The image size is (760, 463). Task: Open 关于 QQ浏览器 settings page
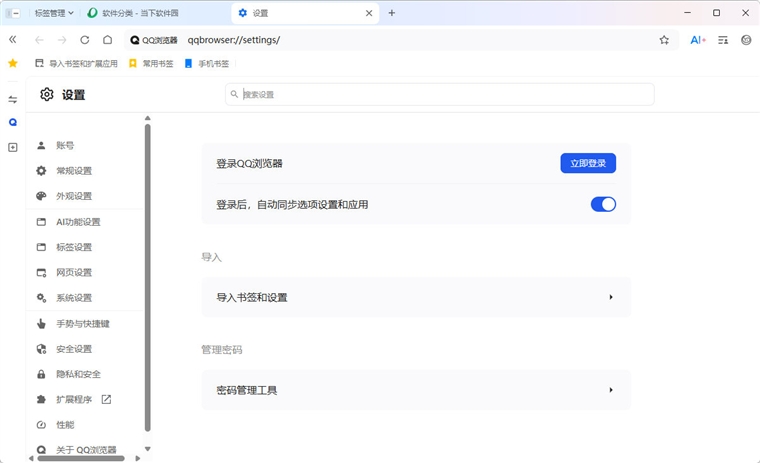pyautogui.click(x=85, y=449)
